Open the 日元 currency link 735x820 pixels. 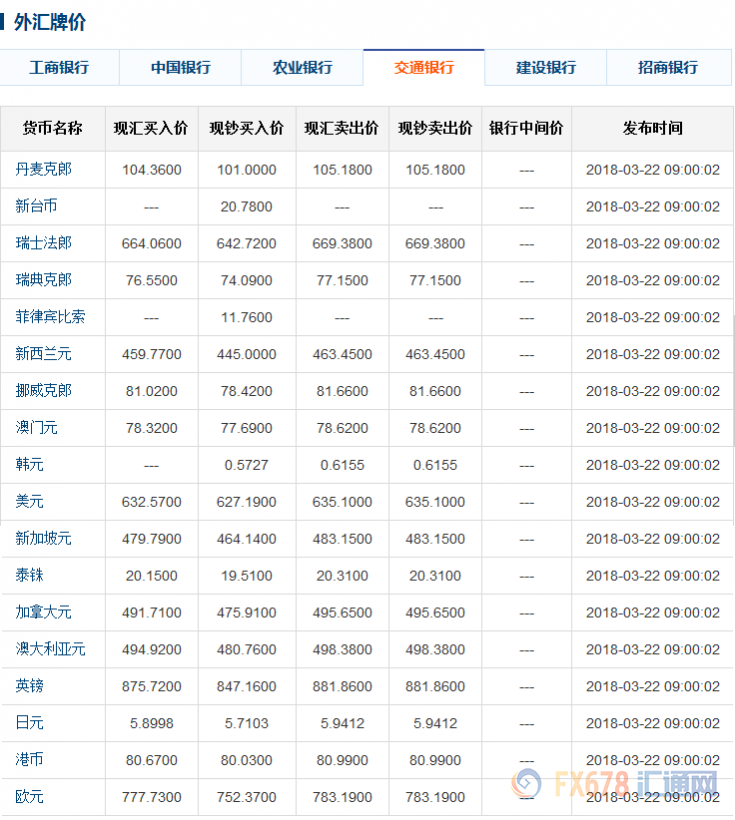pyautogui.click(x=29, y=723)
